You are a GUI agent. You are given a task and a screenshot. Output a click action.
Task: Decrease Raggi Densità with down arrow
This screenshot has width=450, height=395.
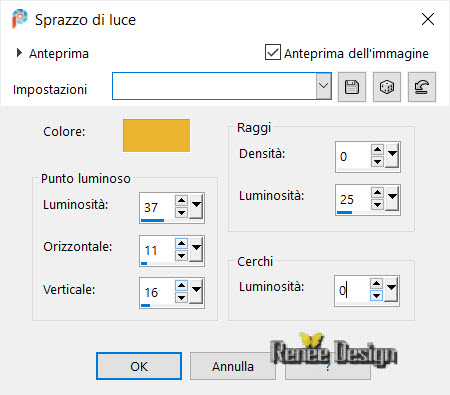click(377, 162)
